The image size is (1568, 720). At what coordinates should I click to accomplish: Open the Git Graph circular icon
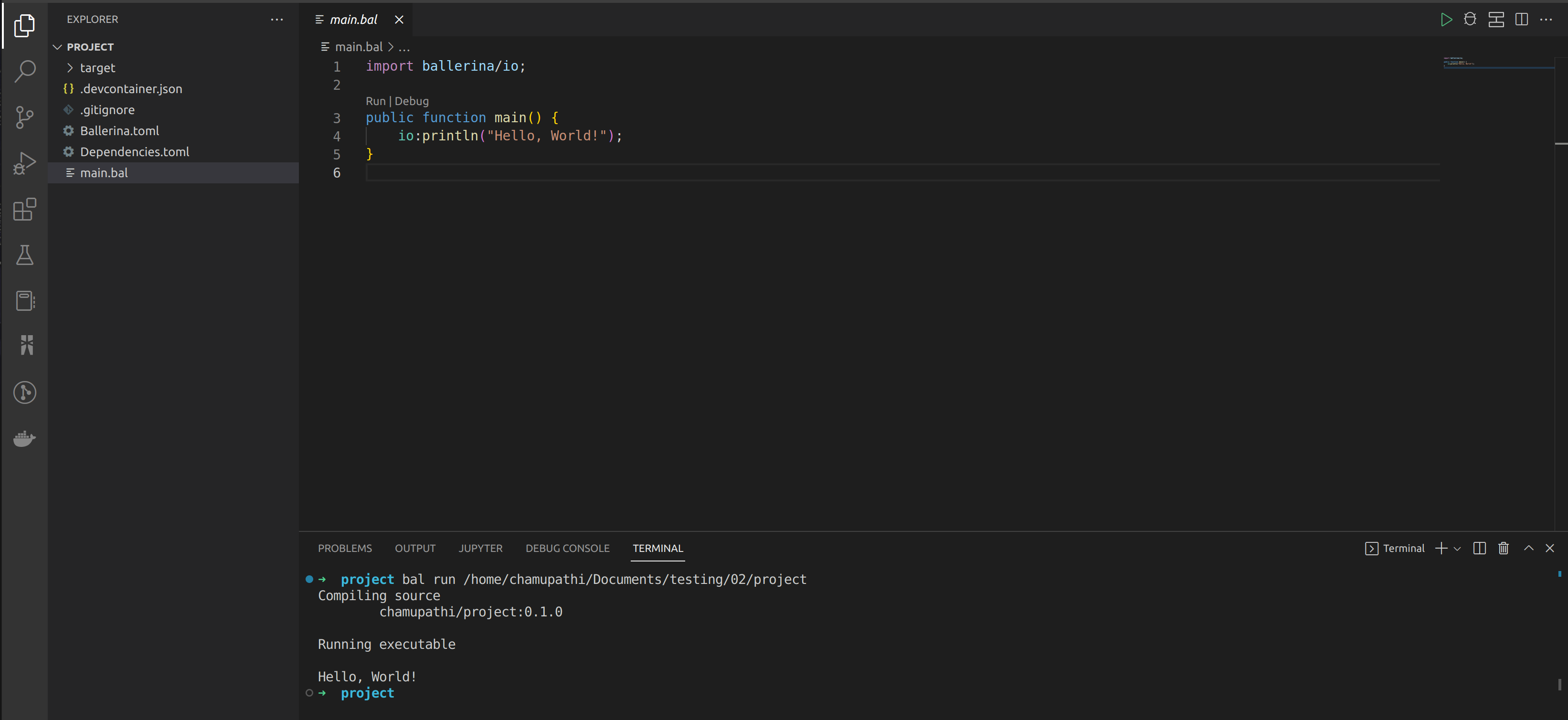[x=24, y=392]
